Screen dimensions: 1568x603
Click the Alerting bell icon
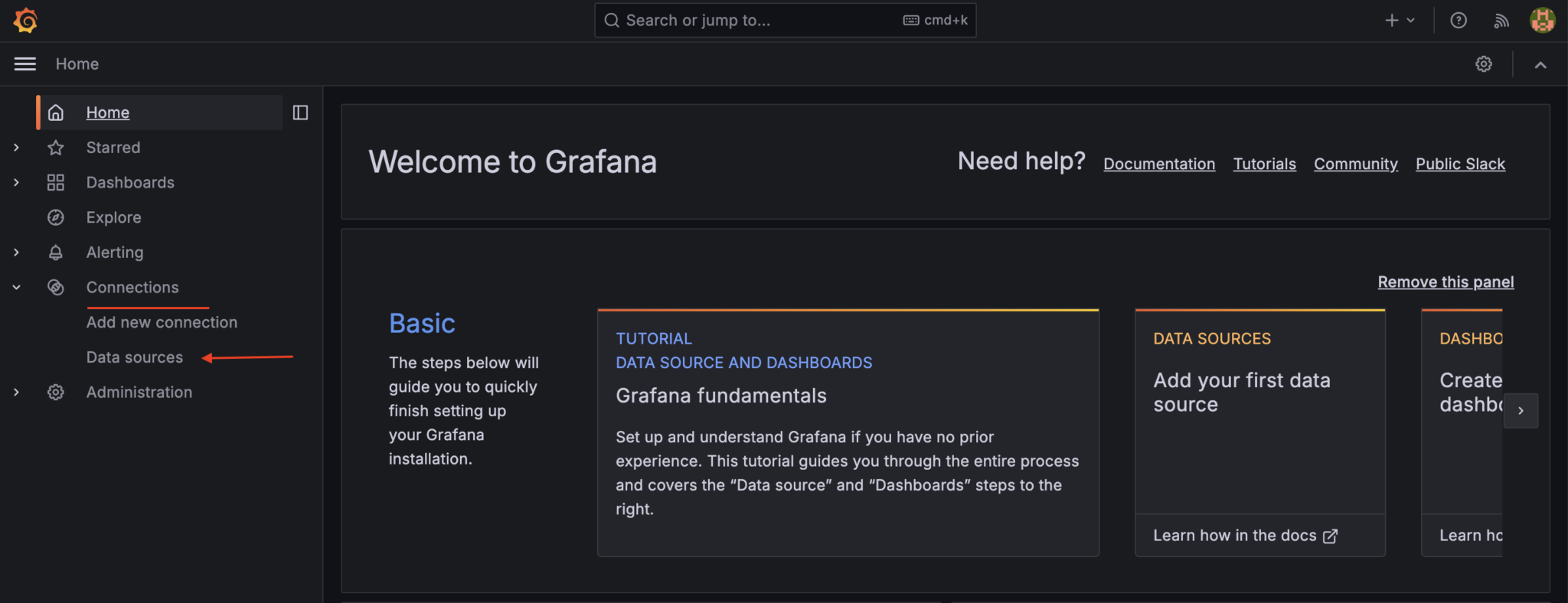56,253
